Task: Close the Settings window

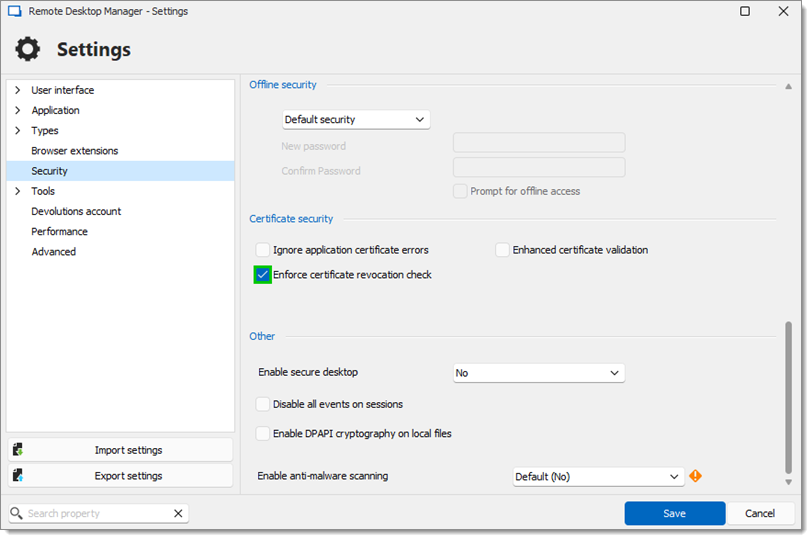Action: point(784,11)
